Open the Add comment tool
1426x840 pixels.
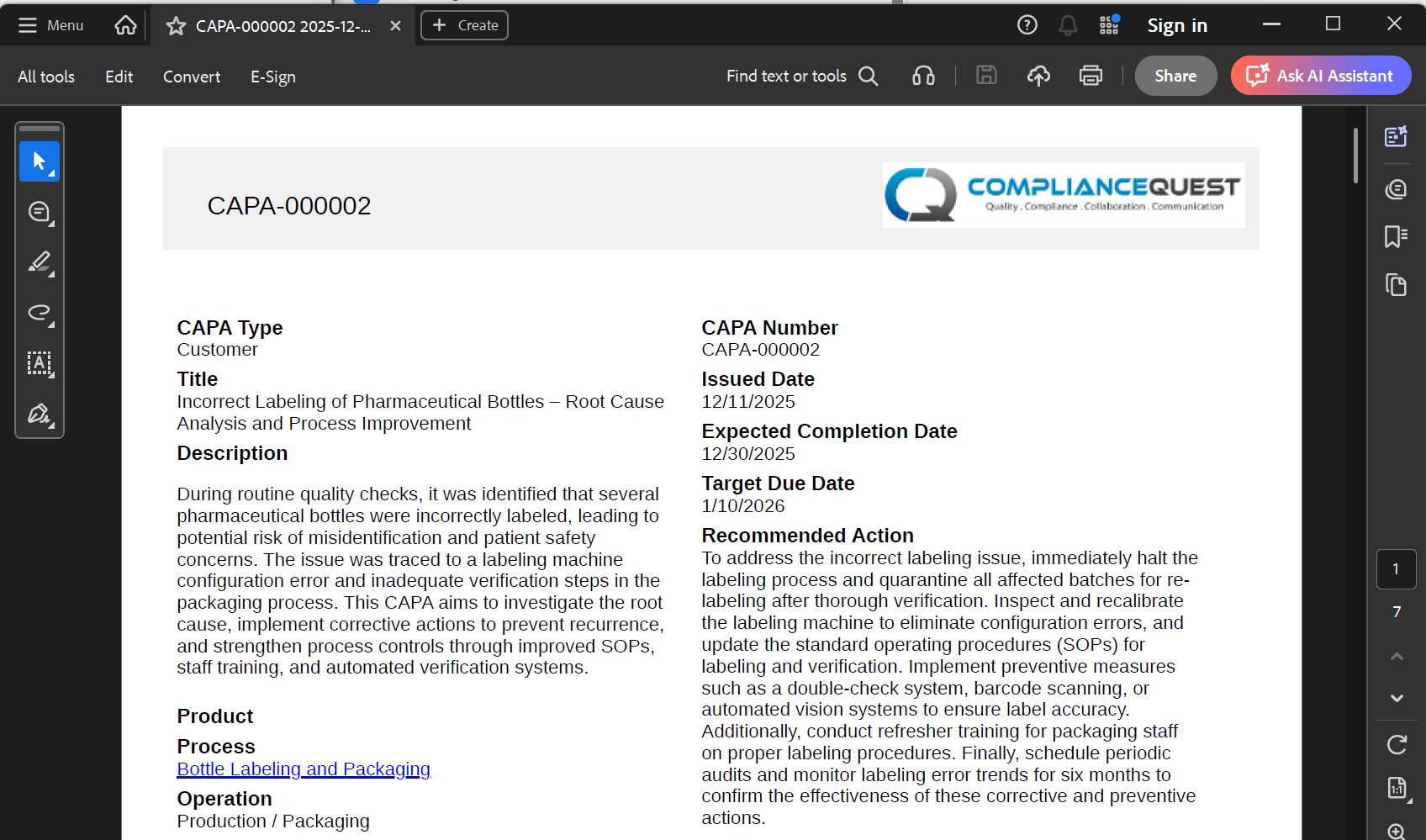tap(40, 212)
